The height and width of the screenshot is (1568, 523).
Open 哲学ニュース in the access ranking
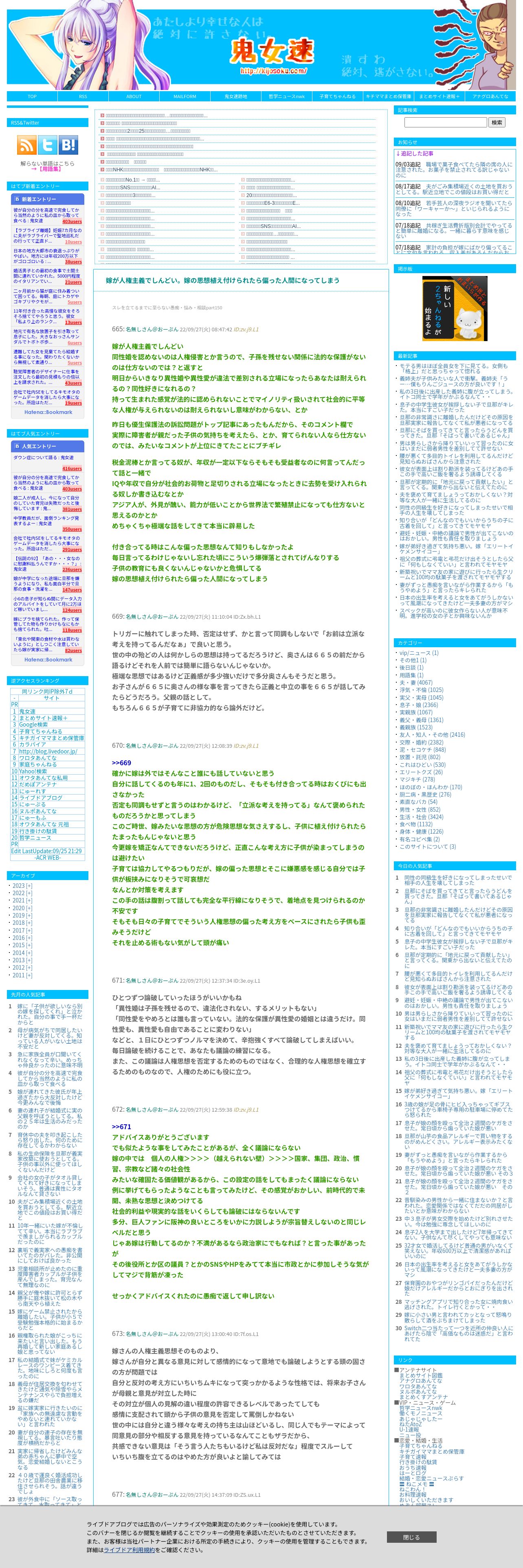pos(35,838)
